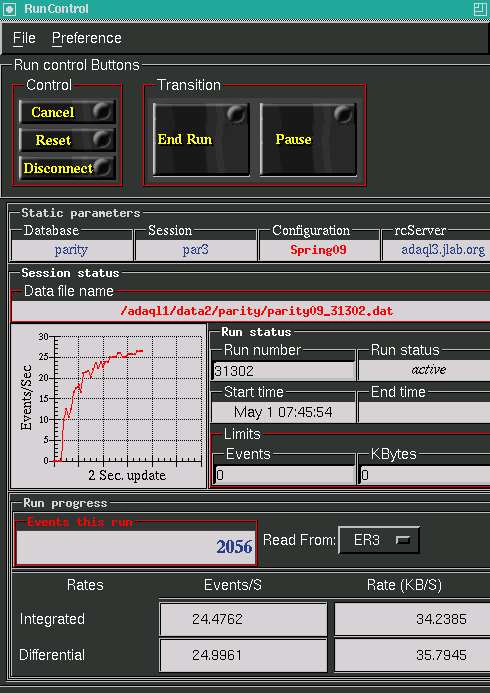
Task: Click the Events this run counter 2056
Action: [x=136, y=547]
